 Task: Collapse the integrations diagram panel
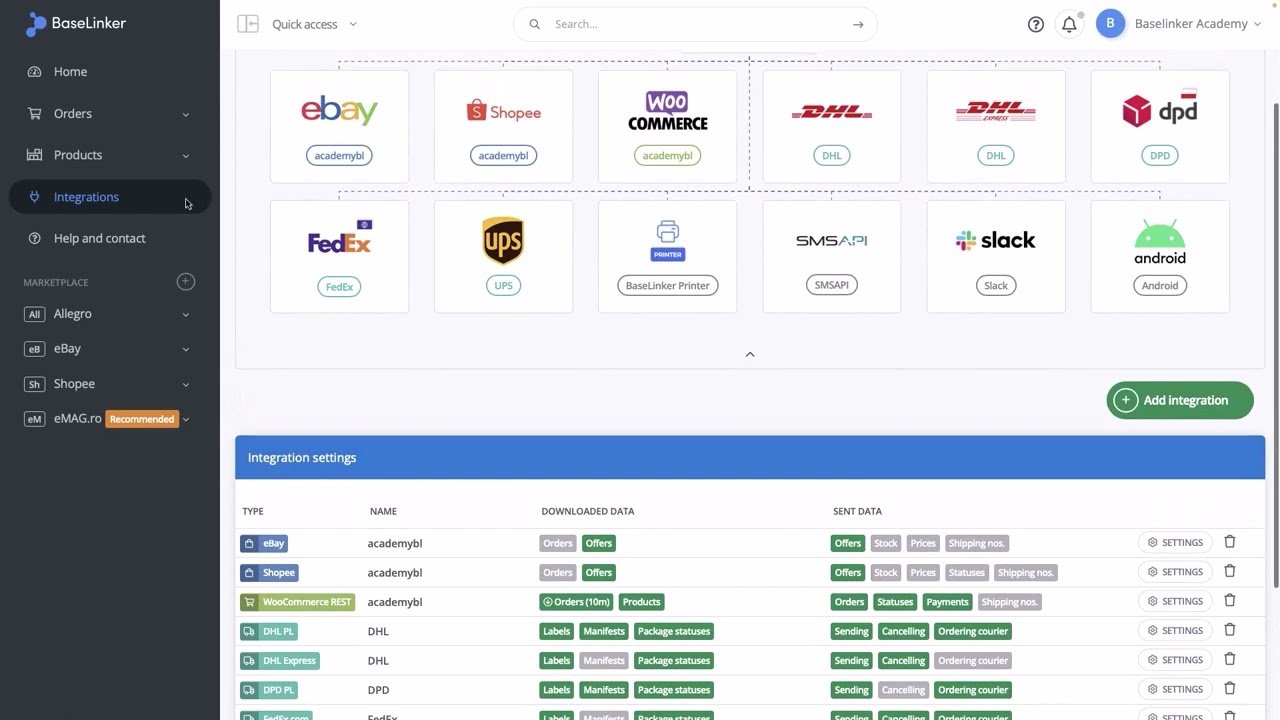(x=750, y=354)
